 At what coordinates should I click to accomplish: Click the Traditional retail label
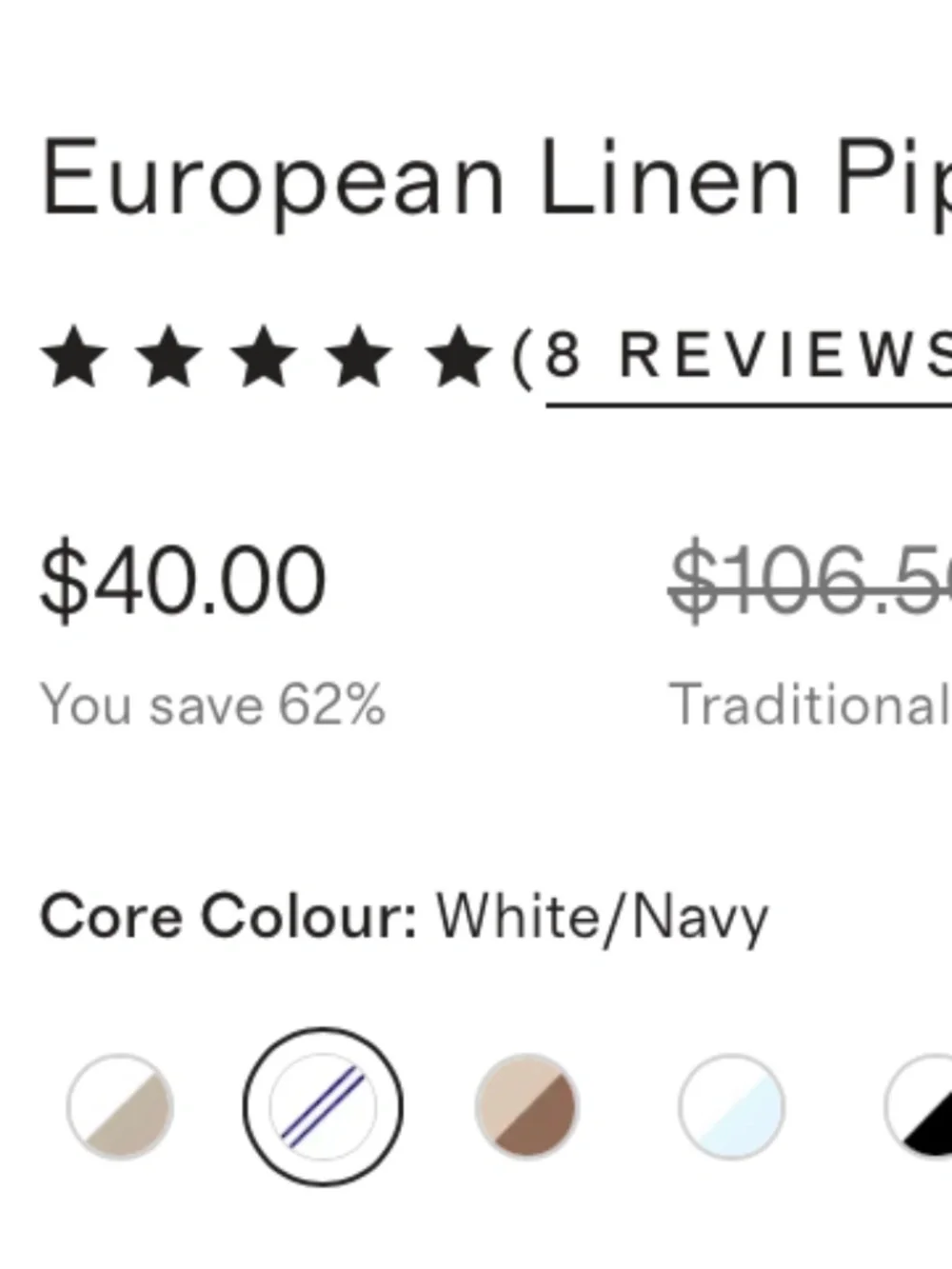[810, 705]
